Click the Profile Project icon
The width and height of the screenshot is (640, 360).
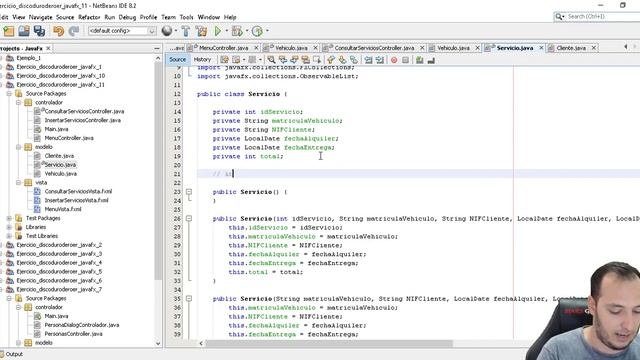[257, 31]
